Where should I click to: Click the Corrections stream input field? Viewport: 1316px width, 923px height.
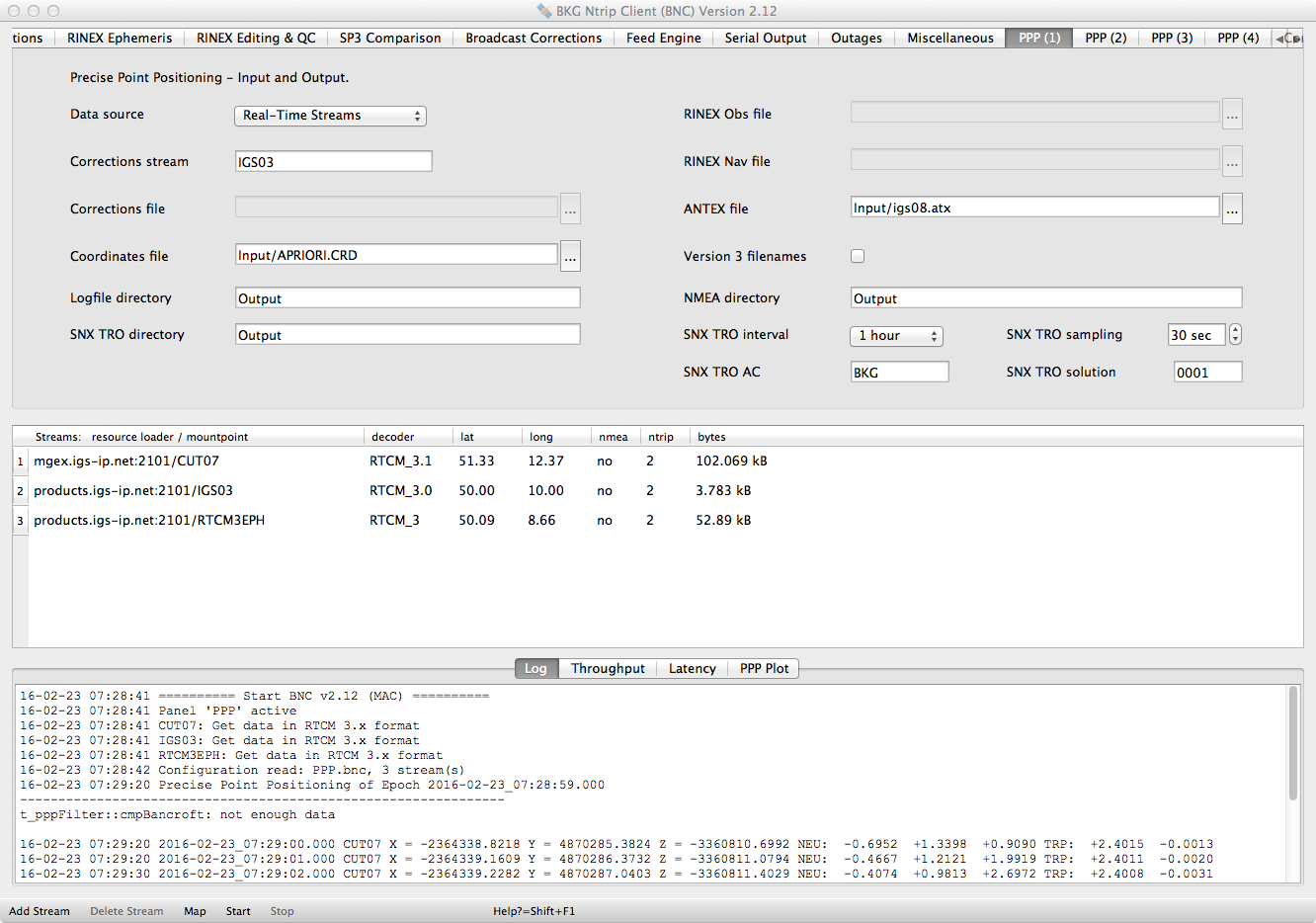[333, 162]
